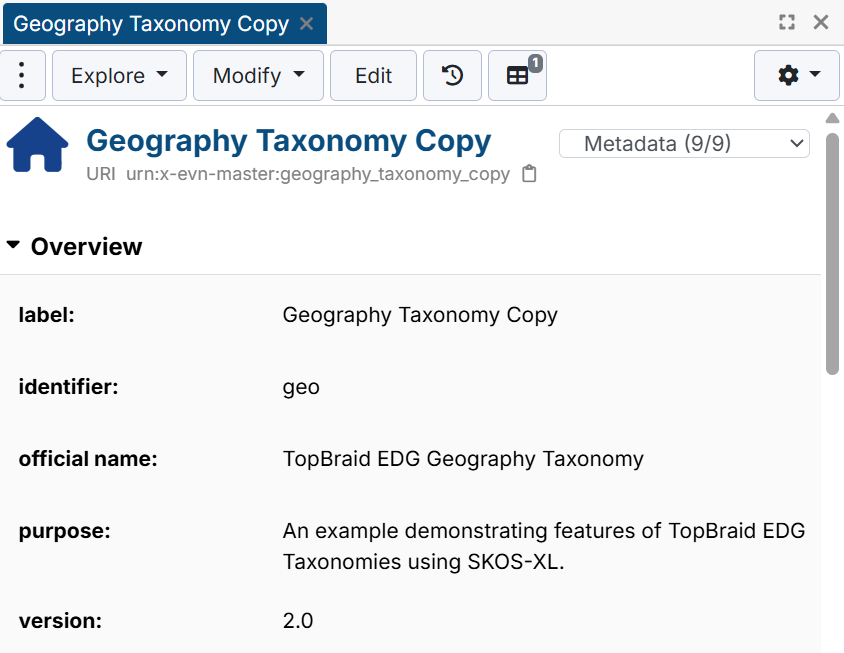Click the label value Geography Taxonomy Copy
844x653 pixels.
420,315
